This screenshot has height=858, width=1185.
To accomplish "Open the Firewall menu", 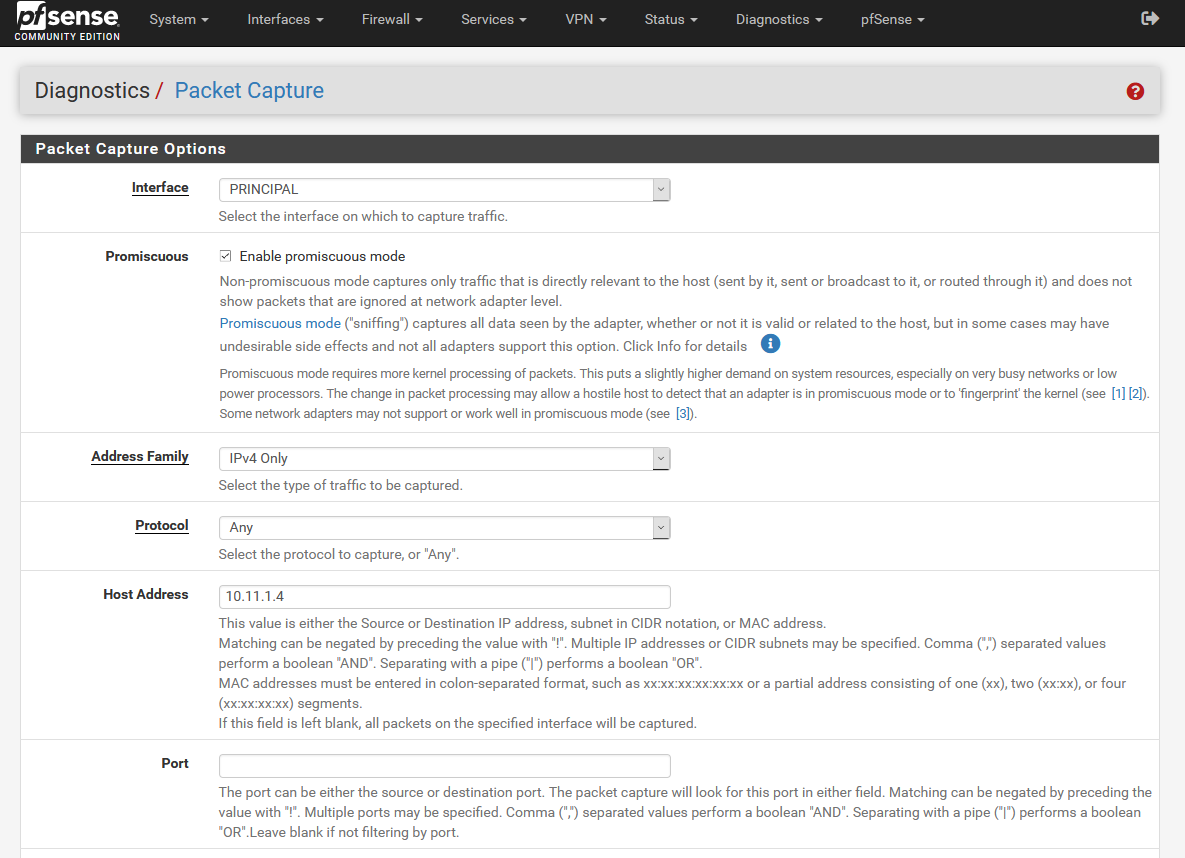I will (x=392, y=19).
